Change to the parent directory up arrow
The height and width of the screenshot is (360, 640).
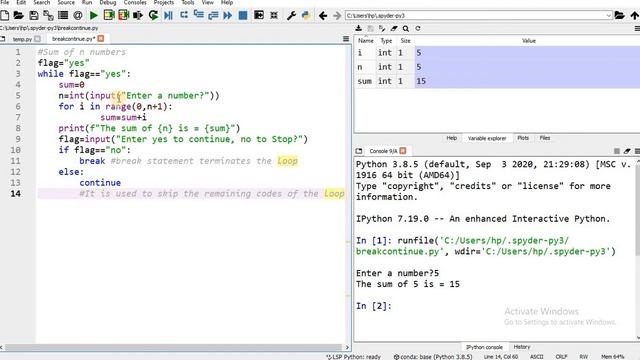(x=635, y=16)
